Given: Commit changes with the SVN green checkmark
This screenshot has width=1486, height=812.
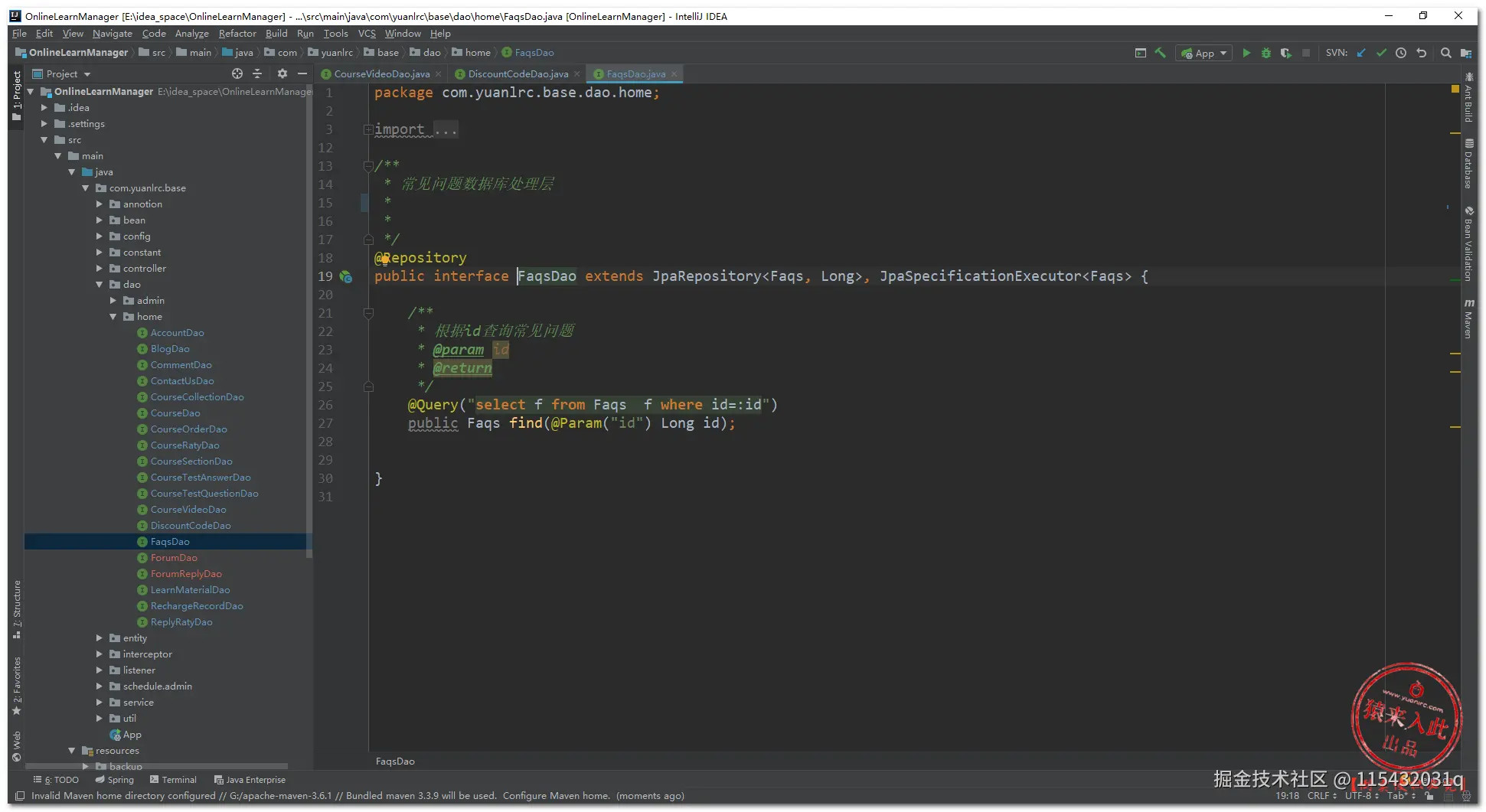Looking at the screenshot, I should pos(1381,53).
